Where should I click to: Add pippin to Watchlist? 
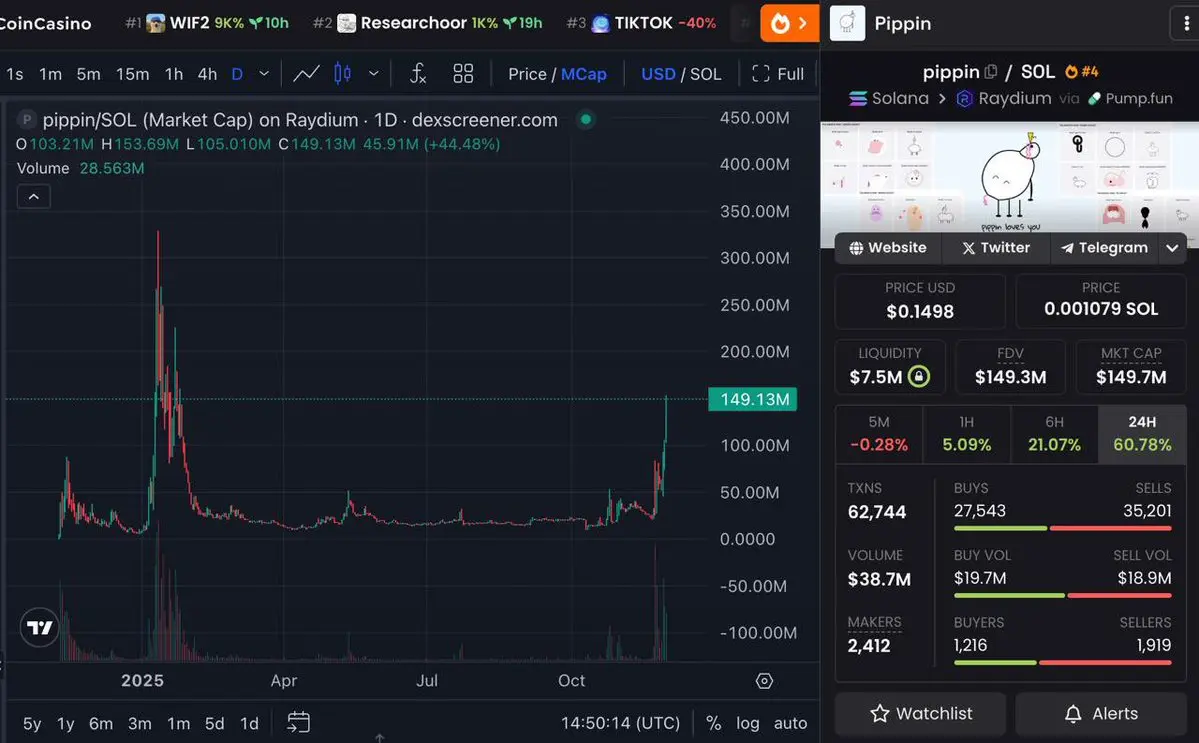921,713
